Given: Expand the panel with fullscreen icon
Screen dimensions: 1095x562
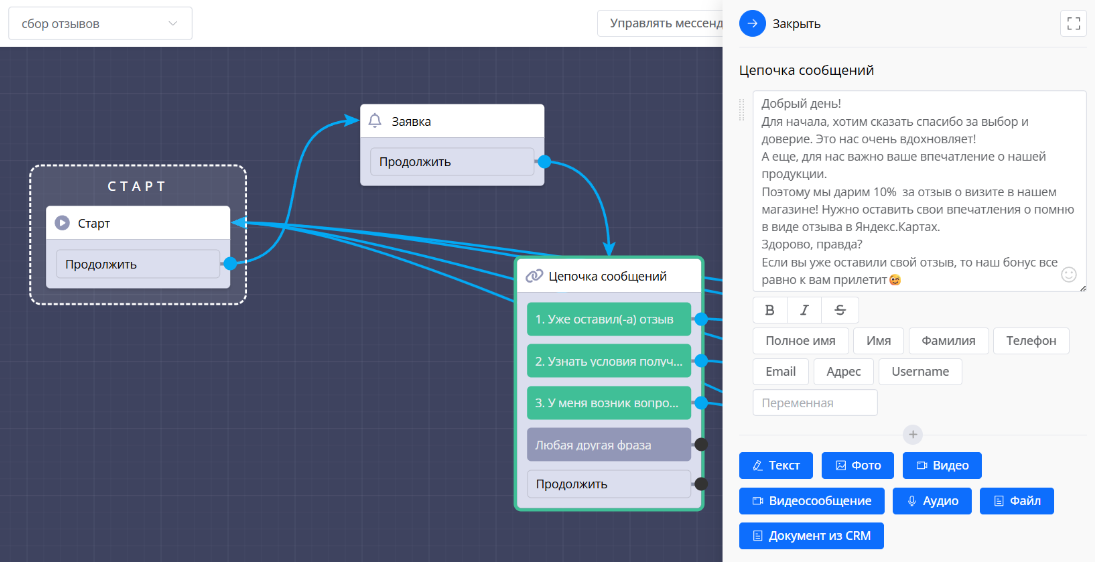Looking at the screenshot, I should (x=1073, y=24).
